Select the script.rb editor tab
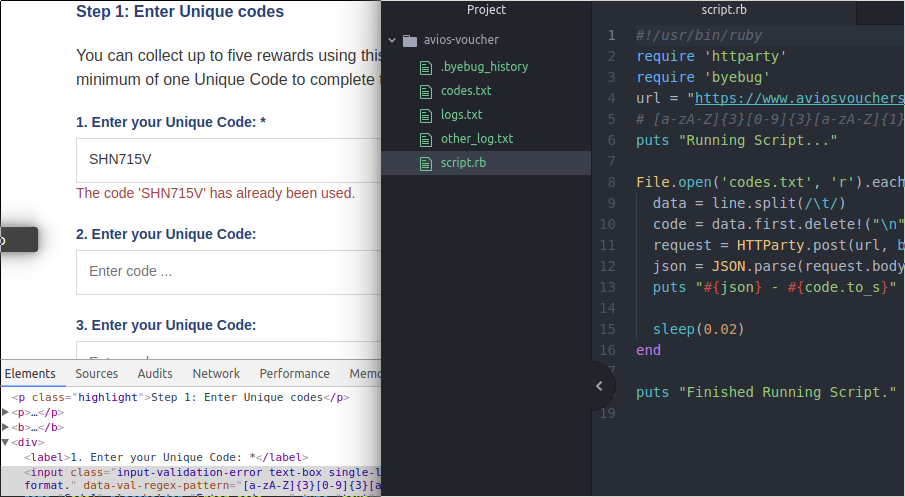This screenshot has width=905, height=497. [724, 10]
